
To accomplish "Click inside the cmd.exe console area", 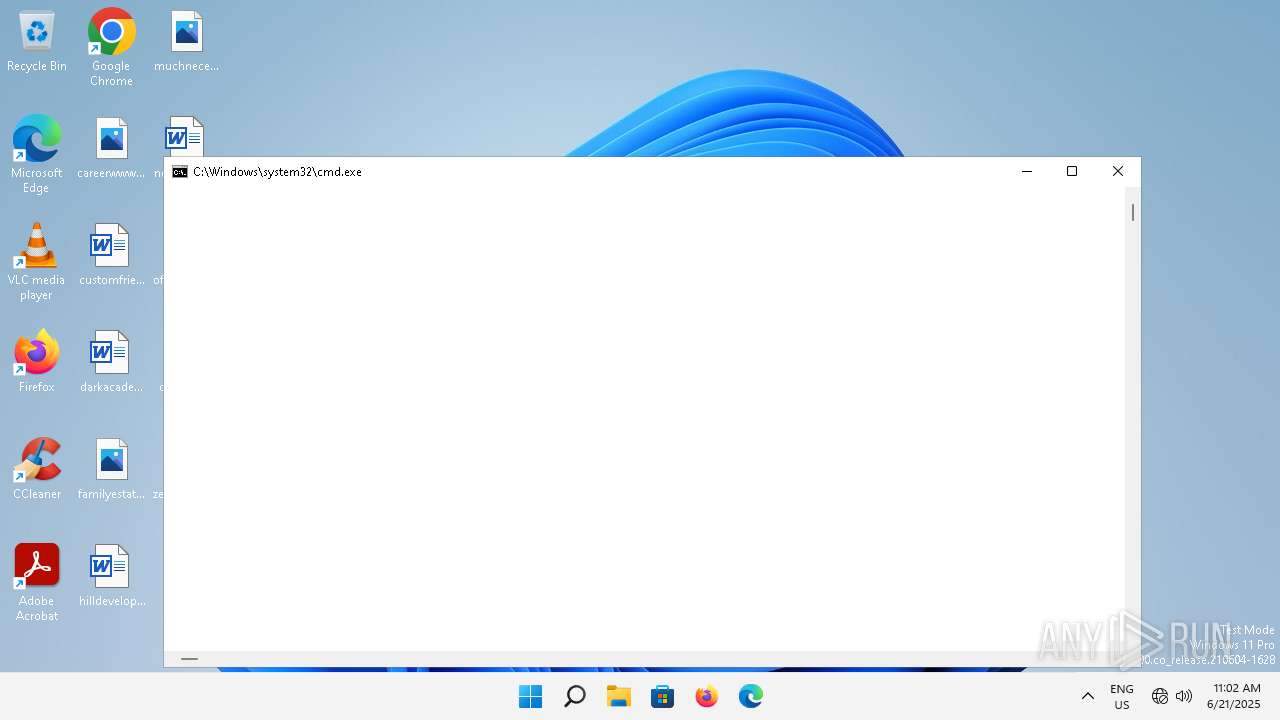I will pyautogui.click(x=645, y=418).
